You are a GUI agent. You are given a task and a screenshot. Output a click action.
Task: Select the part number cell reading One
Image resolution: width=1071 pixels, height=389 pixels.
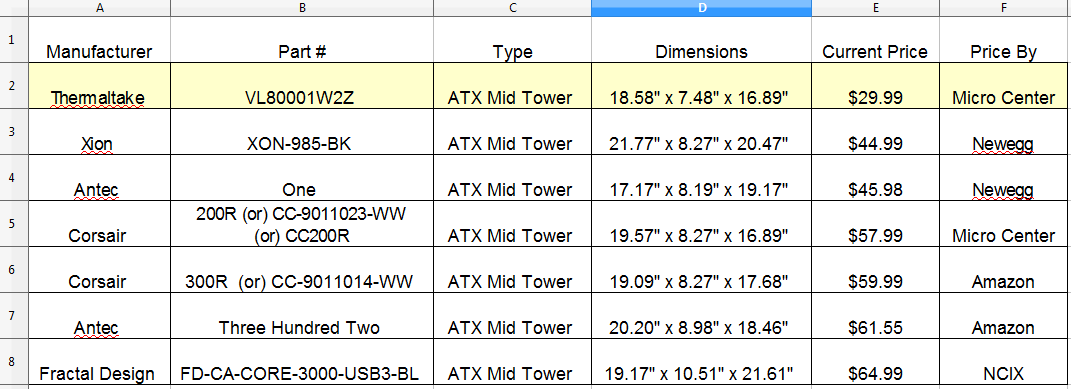point(302,178)
